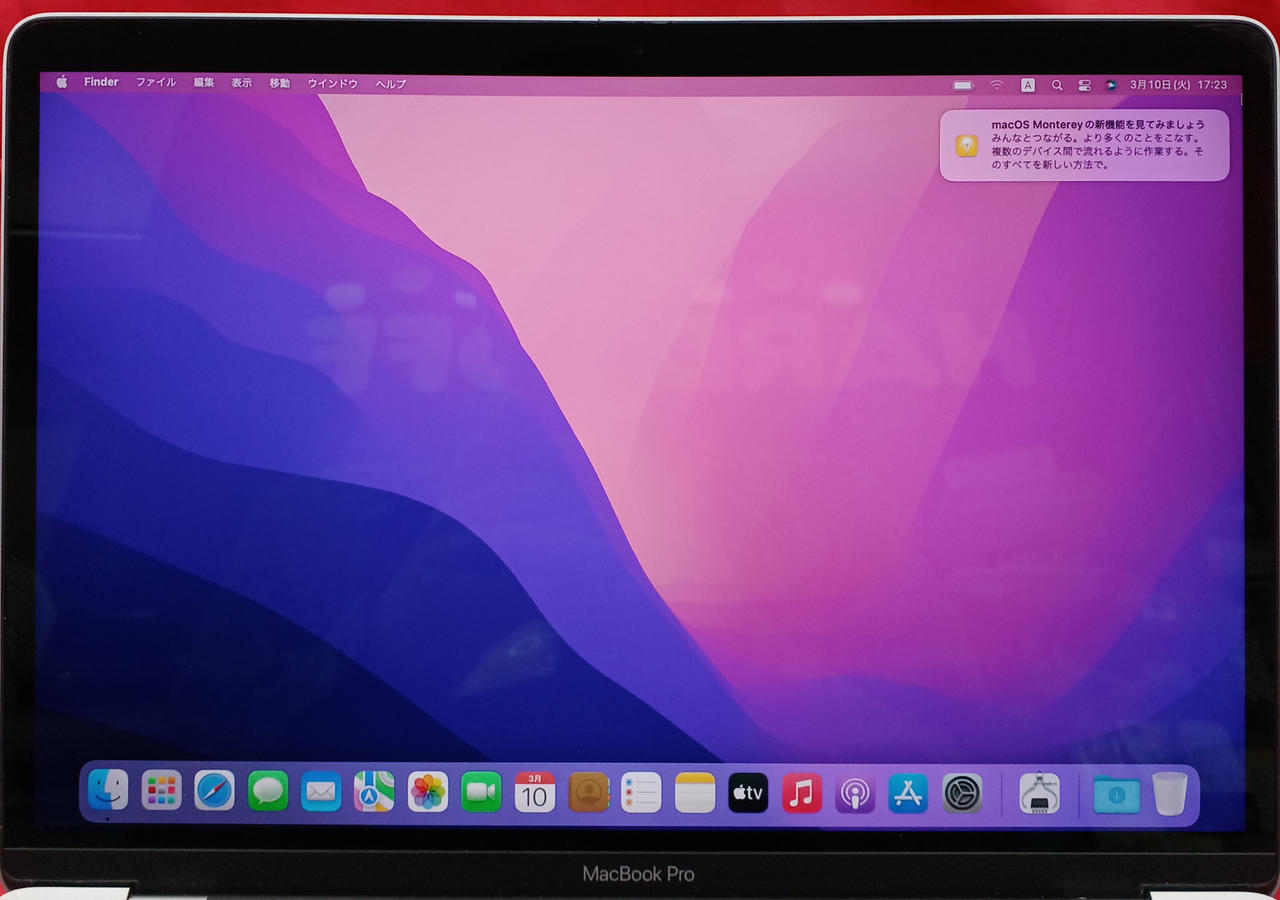This screenshot has height=900, width=1280.
Task: Click the date and time 3月10日(火) 17:23
Action: coord(1178,85)
